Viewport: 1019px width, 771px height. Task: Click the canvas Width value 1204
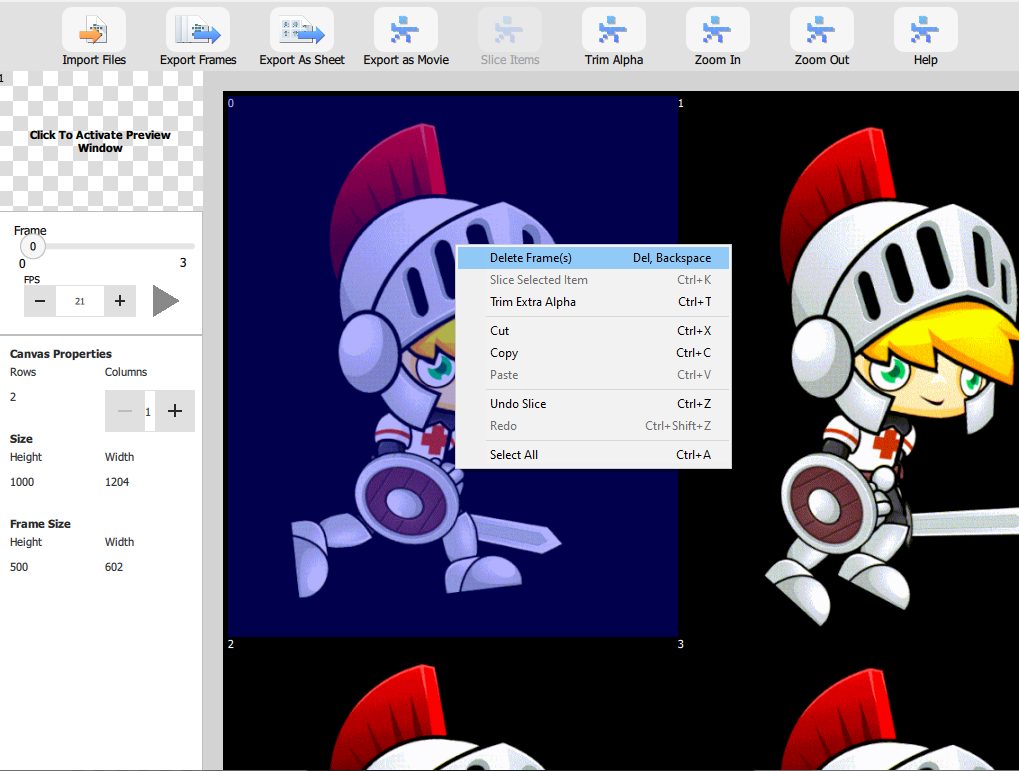coord(117,482)
